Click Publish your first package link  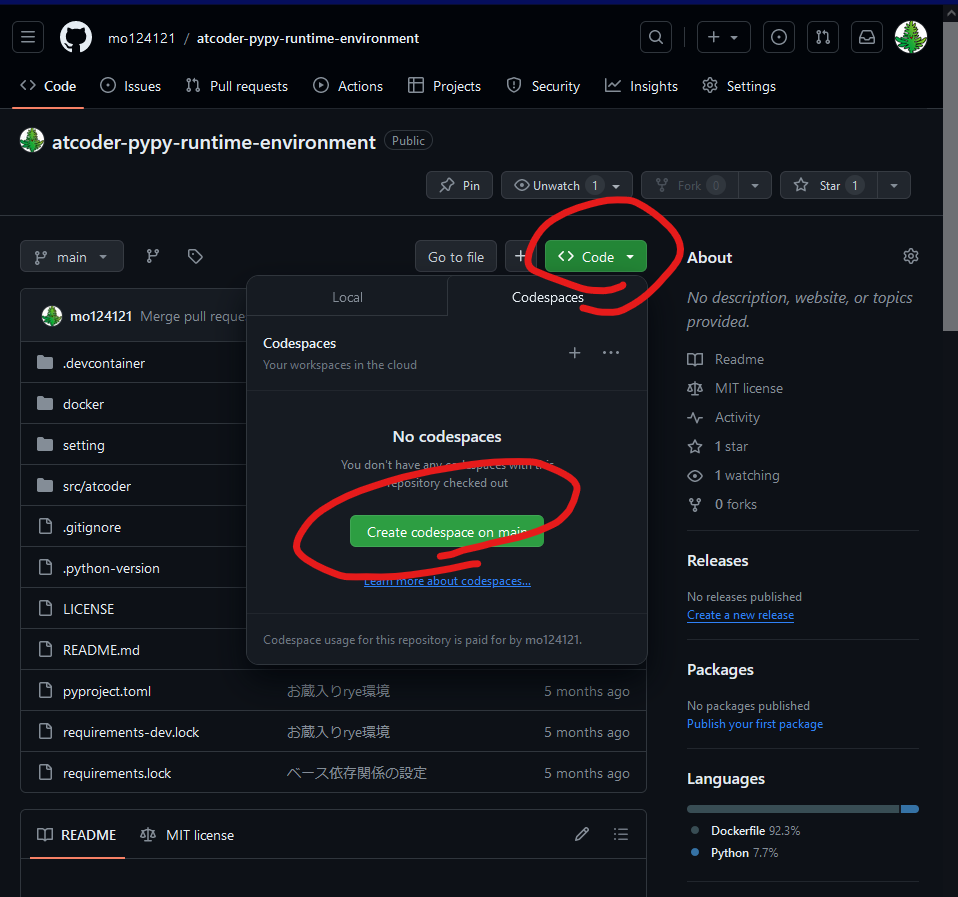tap(755, 723)
